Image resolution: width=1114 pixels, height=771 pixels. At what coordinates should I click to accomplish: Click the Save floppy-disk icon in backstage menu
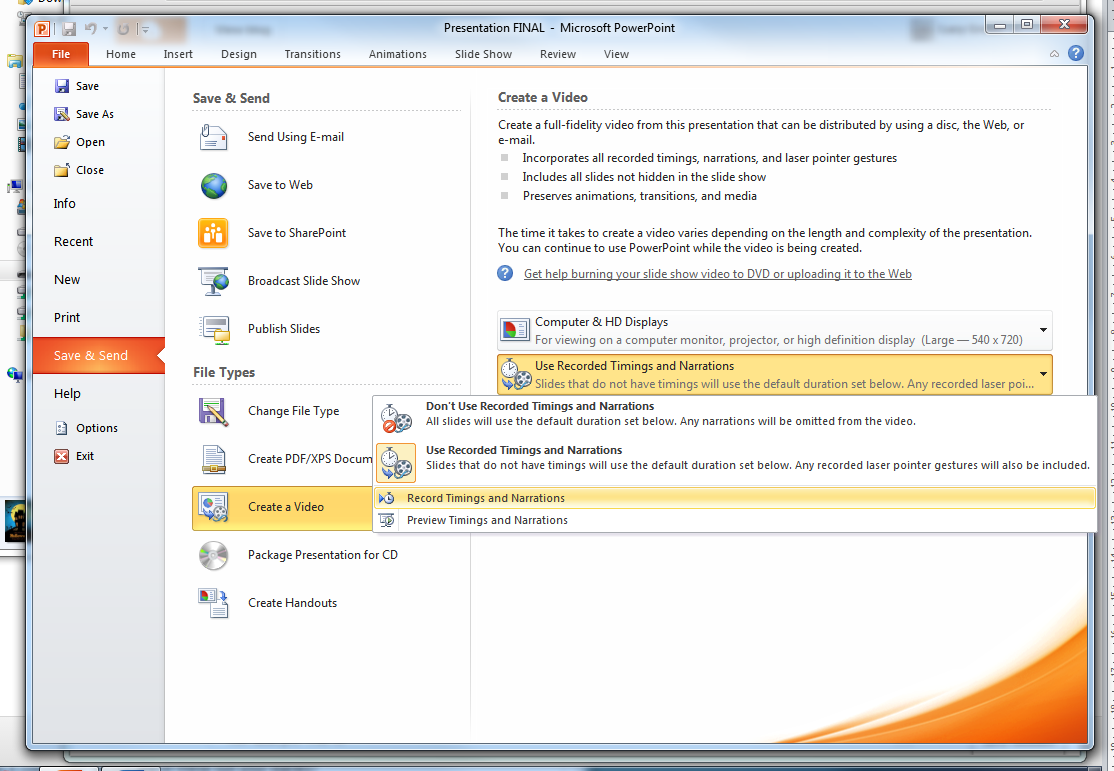(x=62, y=86)
